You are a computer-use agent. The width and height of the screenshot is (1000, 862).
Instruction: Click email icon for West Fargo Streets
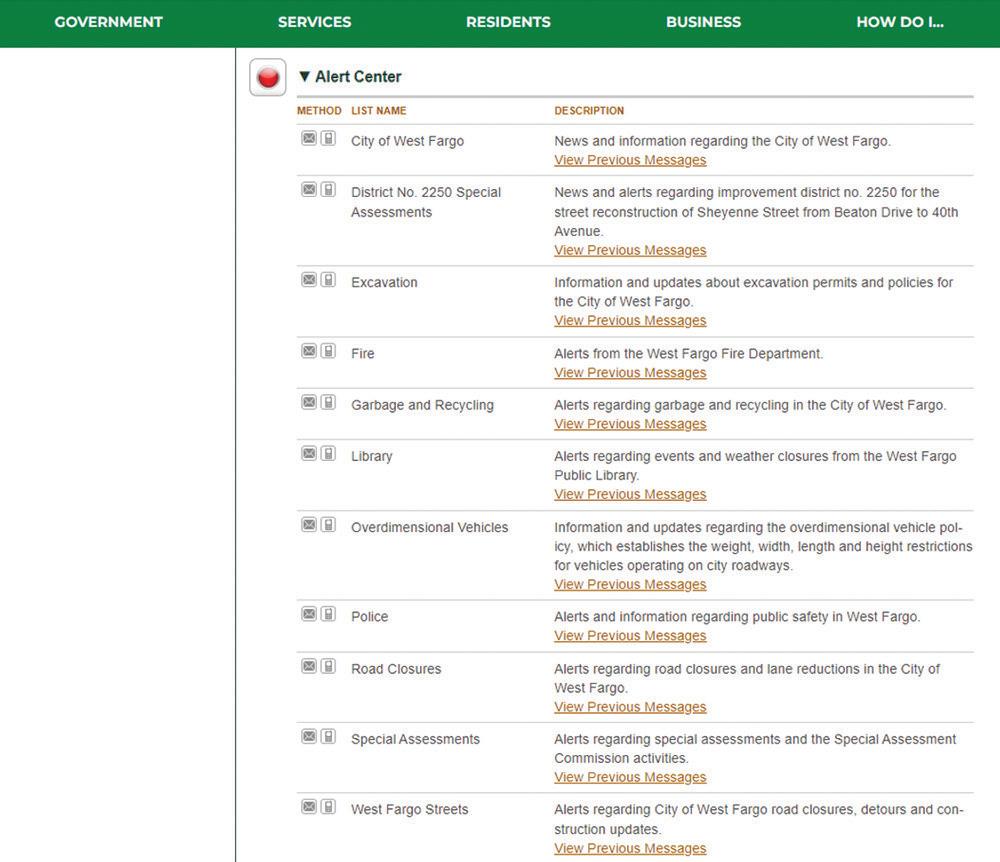tap(309, 807)
